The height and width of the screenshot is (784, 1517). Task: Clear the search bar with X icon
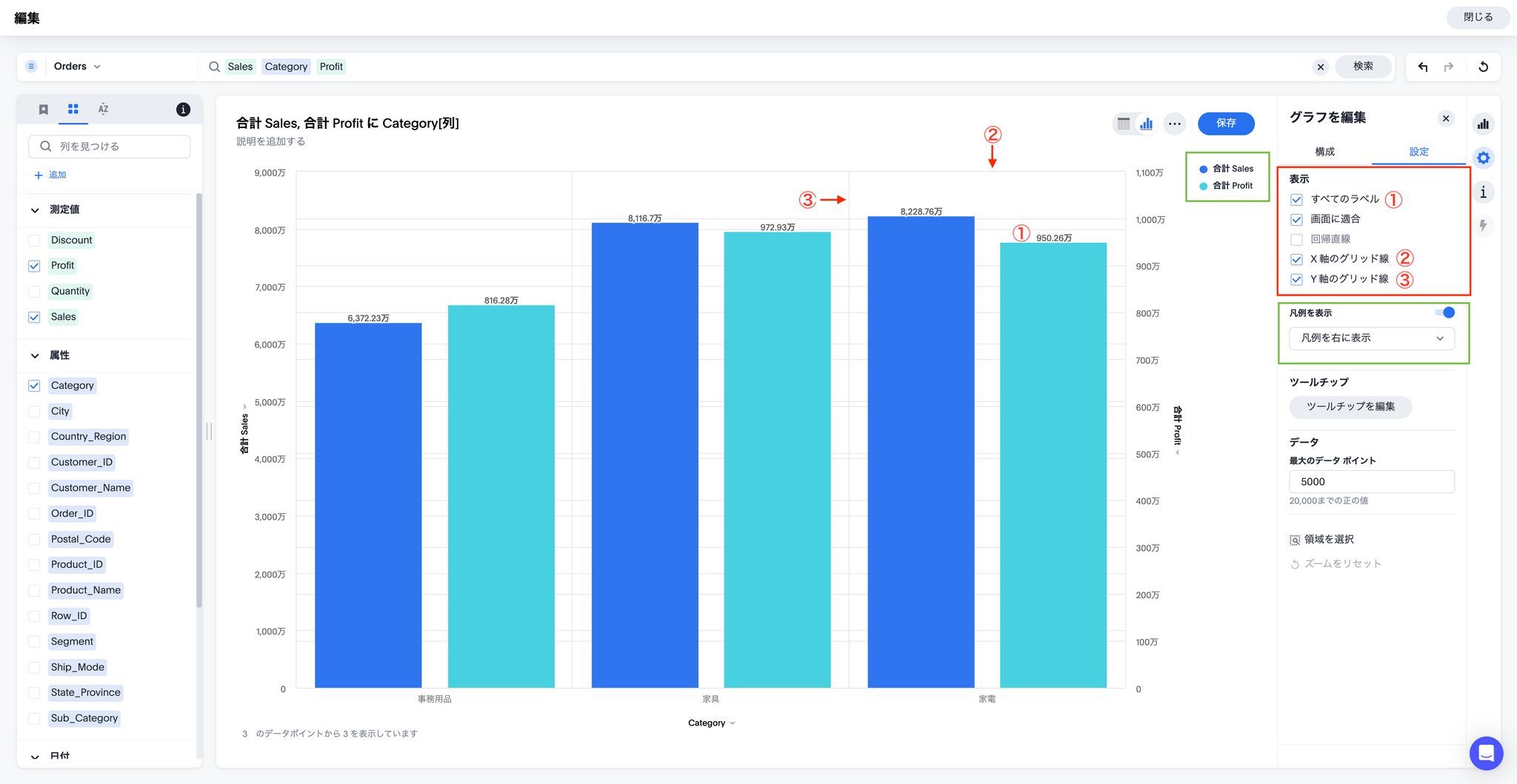(1320, 67)
